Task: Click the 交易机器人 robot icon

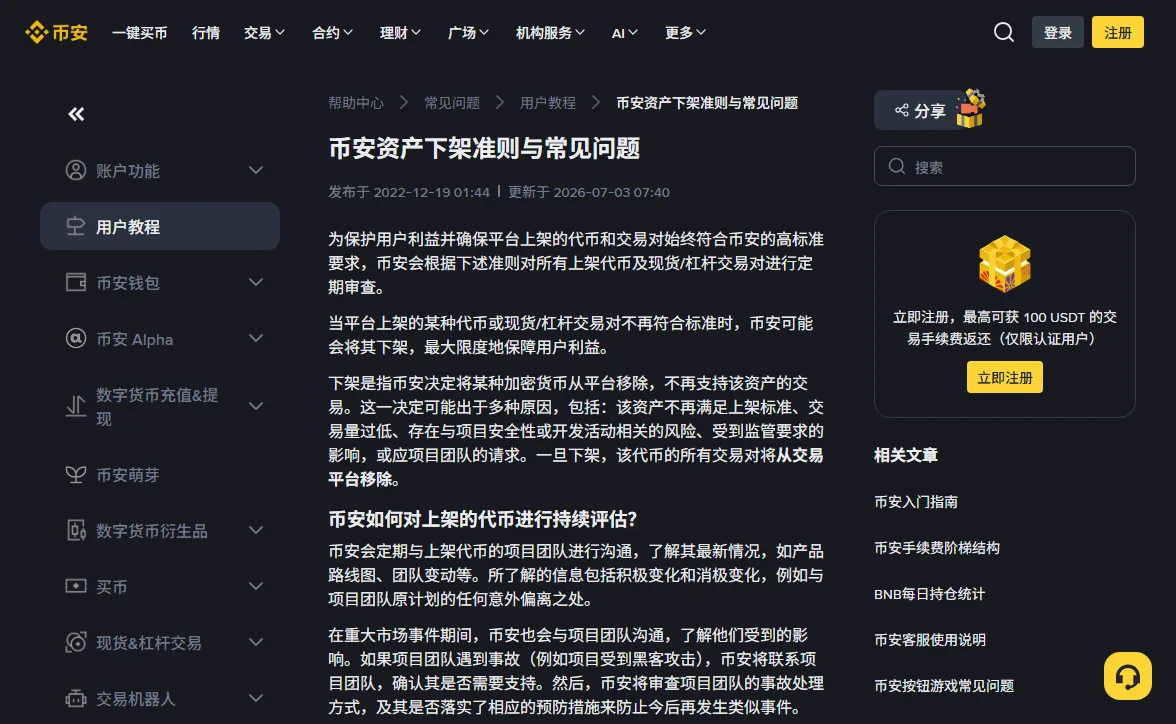Action: click(x=76, y=698)
